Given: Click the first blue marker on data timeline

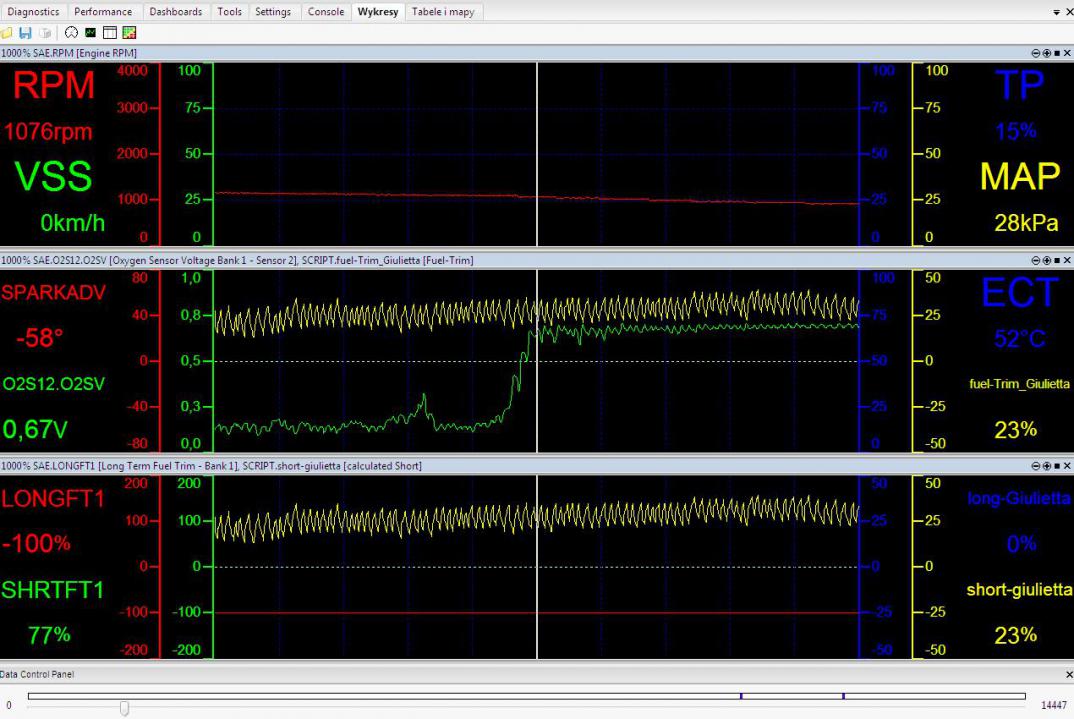Looking at the screenshot, I should tap(741, 696).
